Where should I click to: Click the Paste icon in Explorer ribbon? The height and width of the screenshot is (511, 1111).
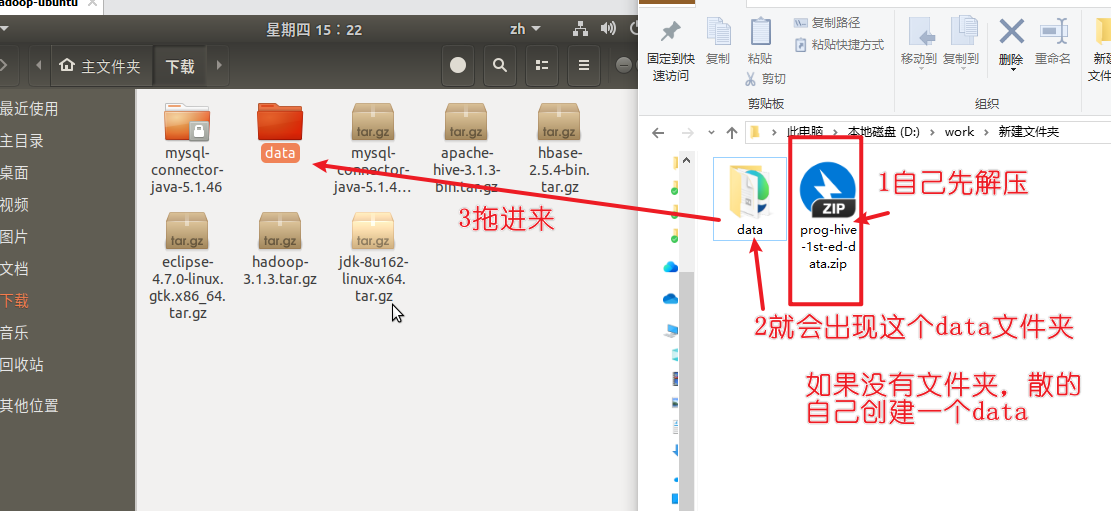[760, 32]
